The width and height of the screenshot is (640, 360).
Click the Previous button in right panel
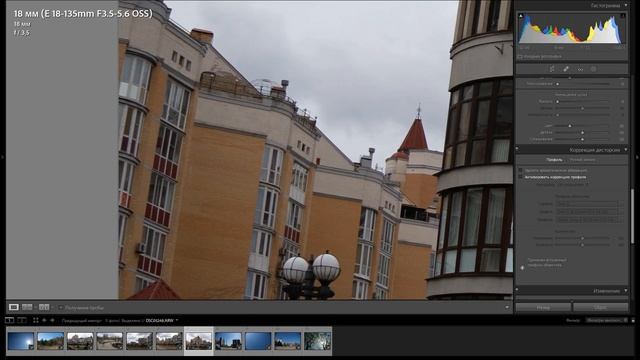coord(543,307)
